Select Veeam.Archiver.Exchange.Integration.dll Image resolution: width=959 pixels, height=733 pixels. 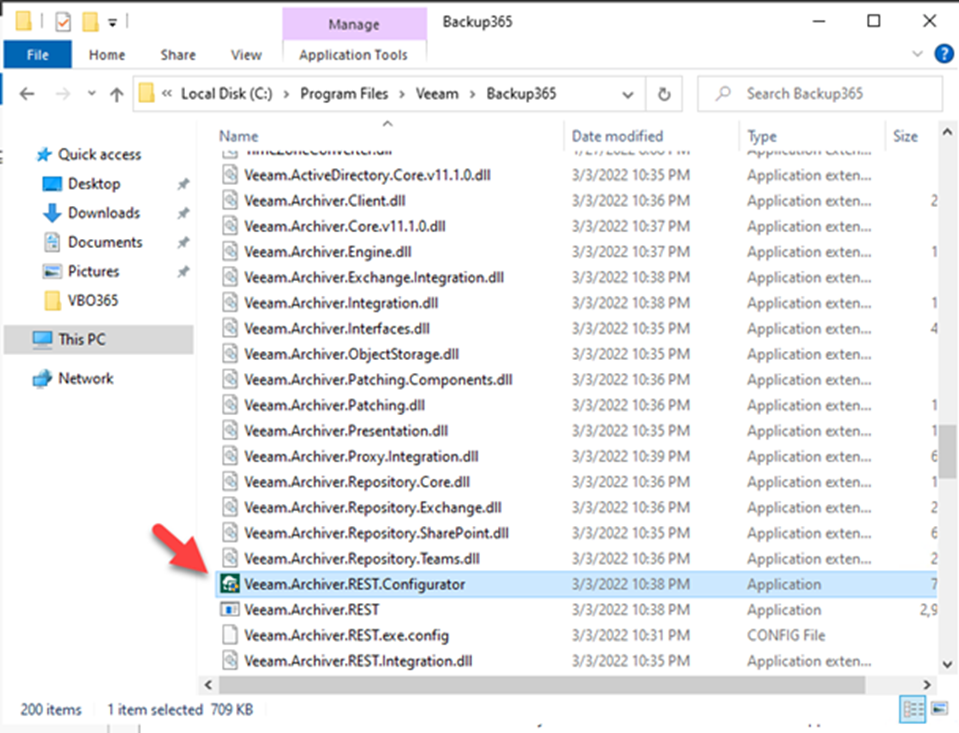[374, 278]
